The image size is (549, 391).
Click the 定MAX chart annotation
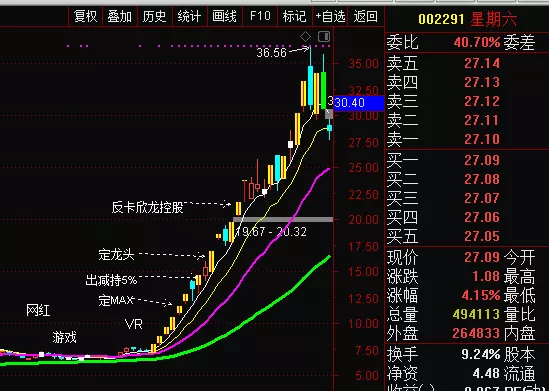116,300
